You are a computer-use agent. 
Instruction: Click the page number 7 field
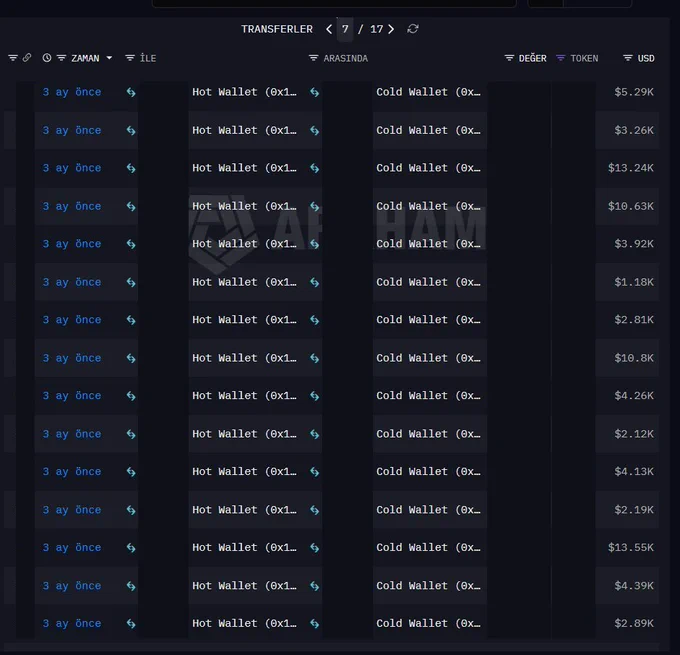click(x=345, y=29)
